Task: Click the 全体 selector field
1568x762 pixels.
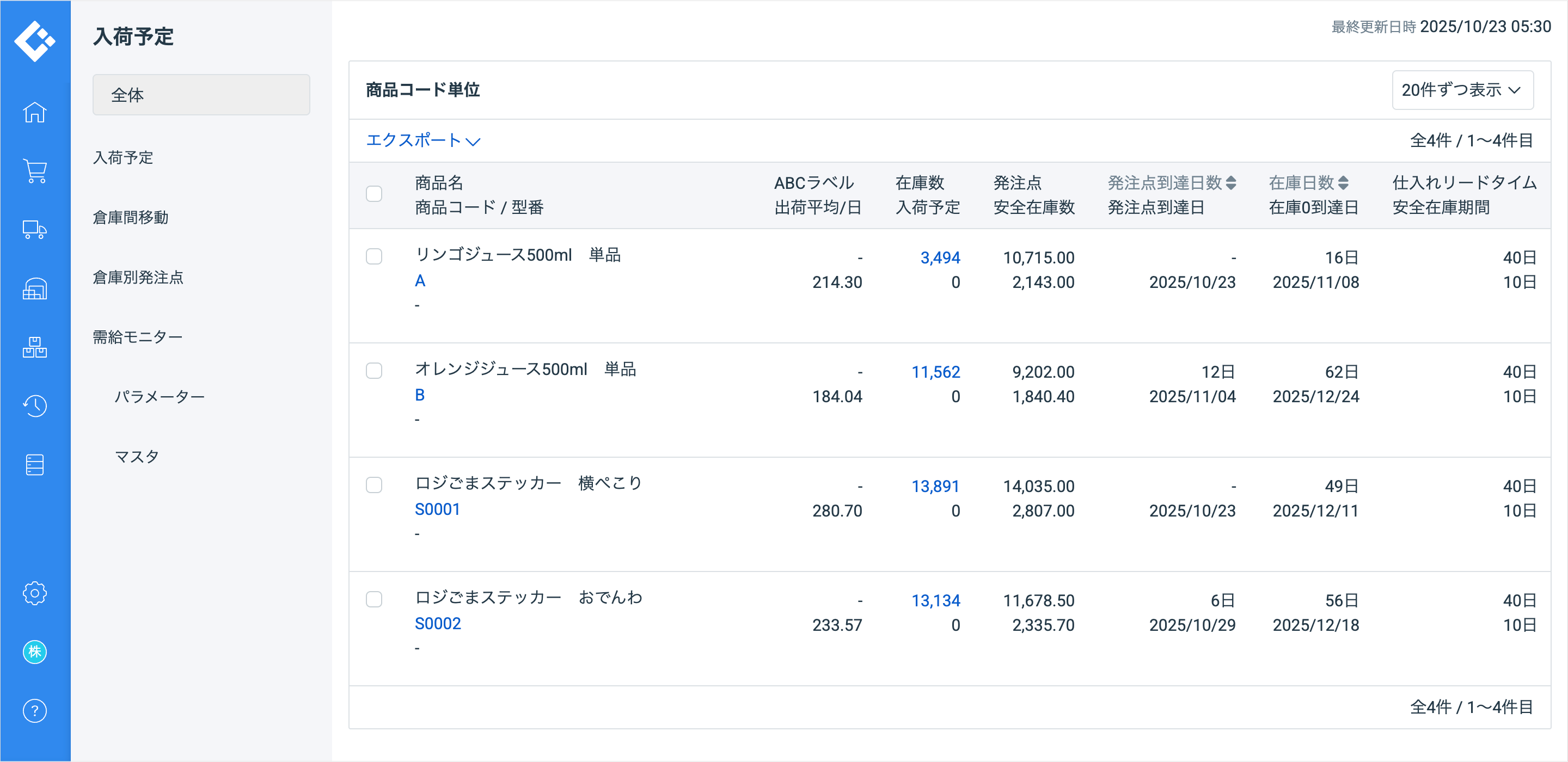Action: point(201,95)
